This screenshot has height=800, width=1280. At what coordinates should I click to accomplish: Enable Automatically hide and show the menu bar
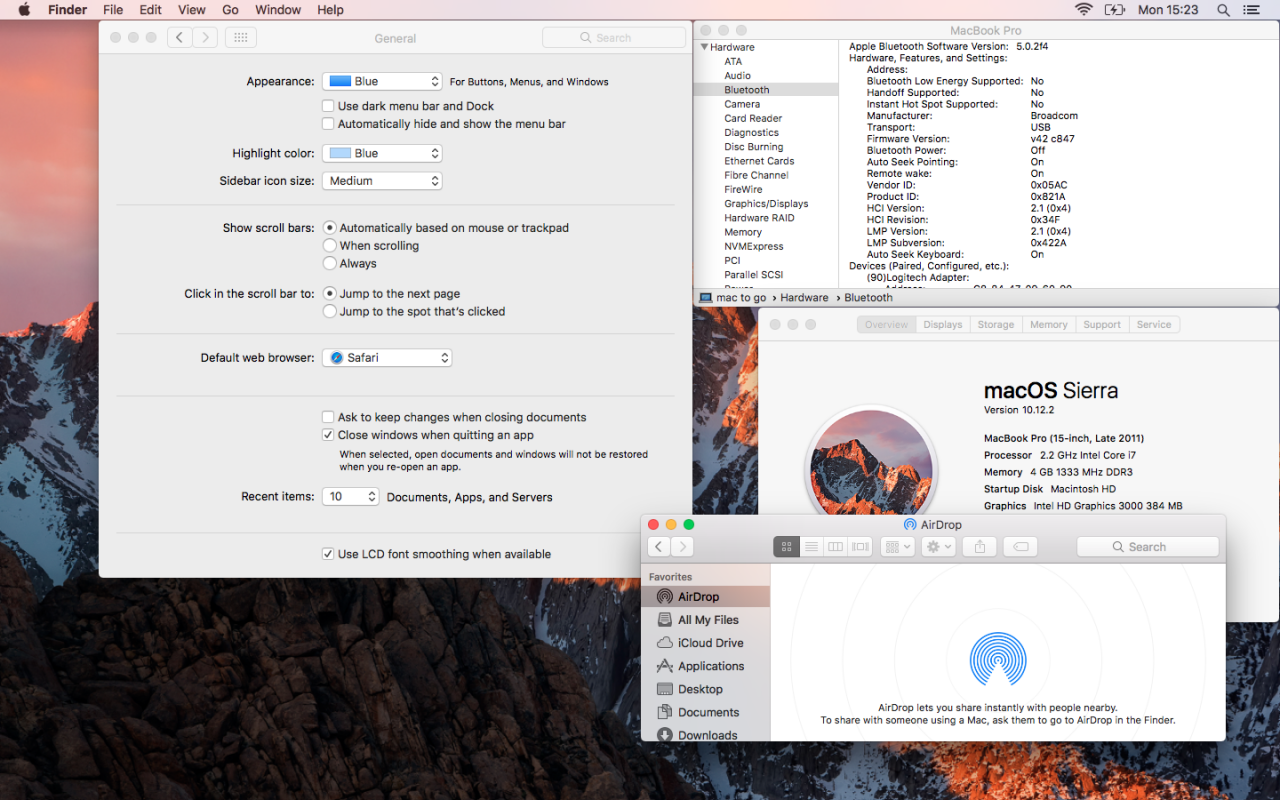click(328, 124)
